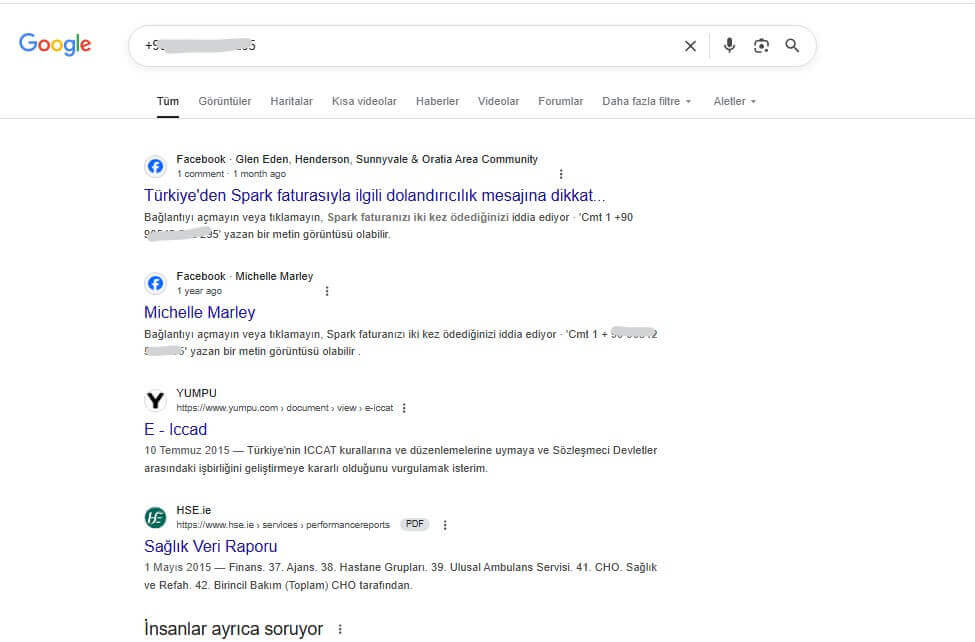This screenshot has height=642, width=975.
Task: Open the Sağlık Veri Raporu result
Action: [211, 546]
